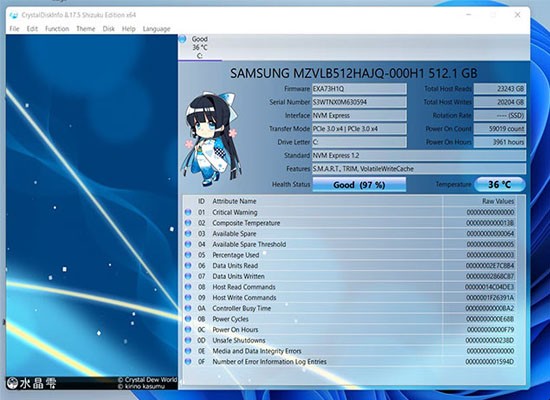Click the kirino kasumu credit link
550x400 pixels.
click(141, 386)
